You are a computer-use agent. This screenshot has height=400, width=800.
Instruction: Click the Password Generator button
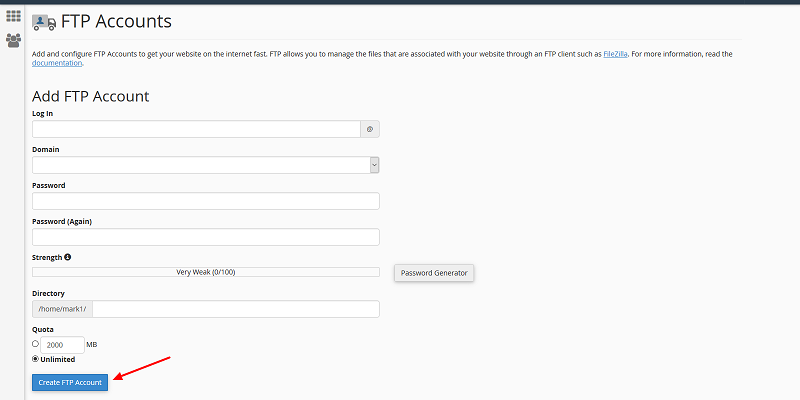click(434, 272)
